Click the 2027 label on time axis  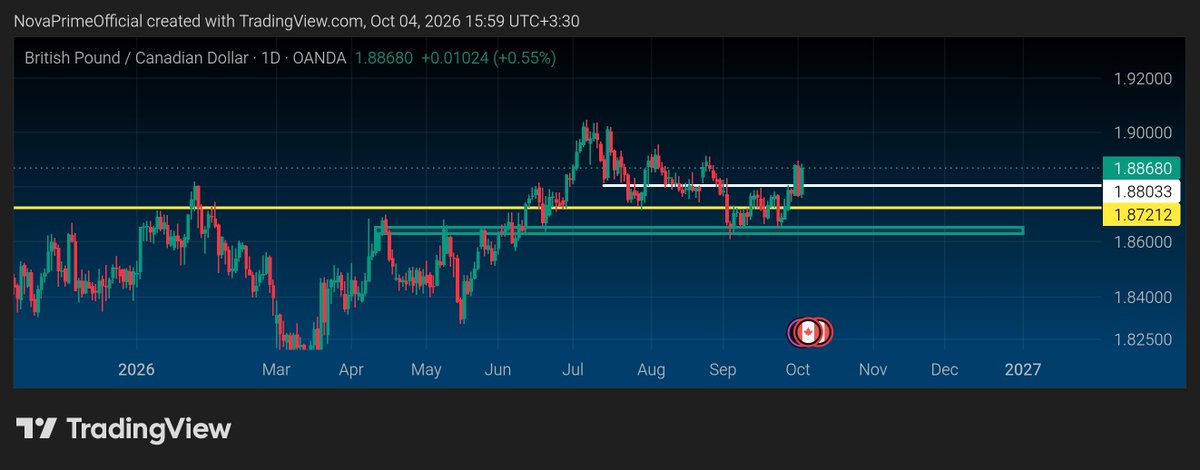pos(1022,370)
